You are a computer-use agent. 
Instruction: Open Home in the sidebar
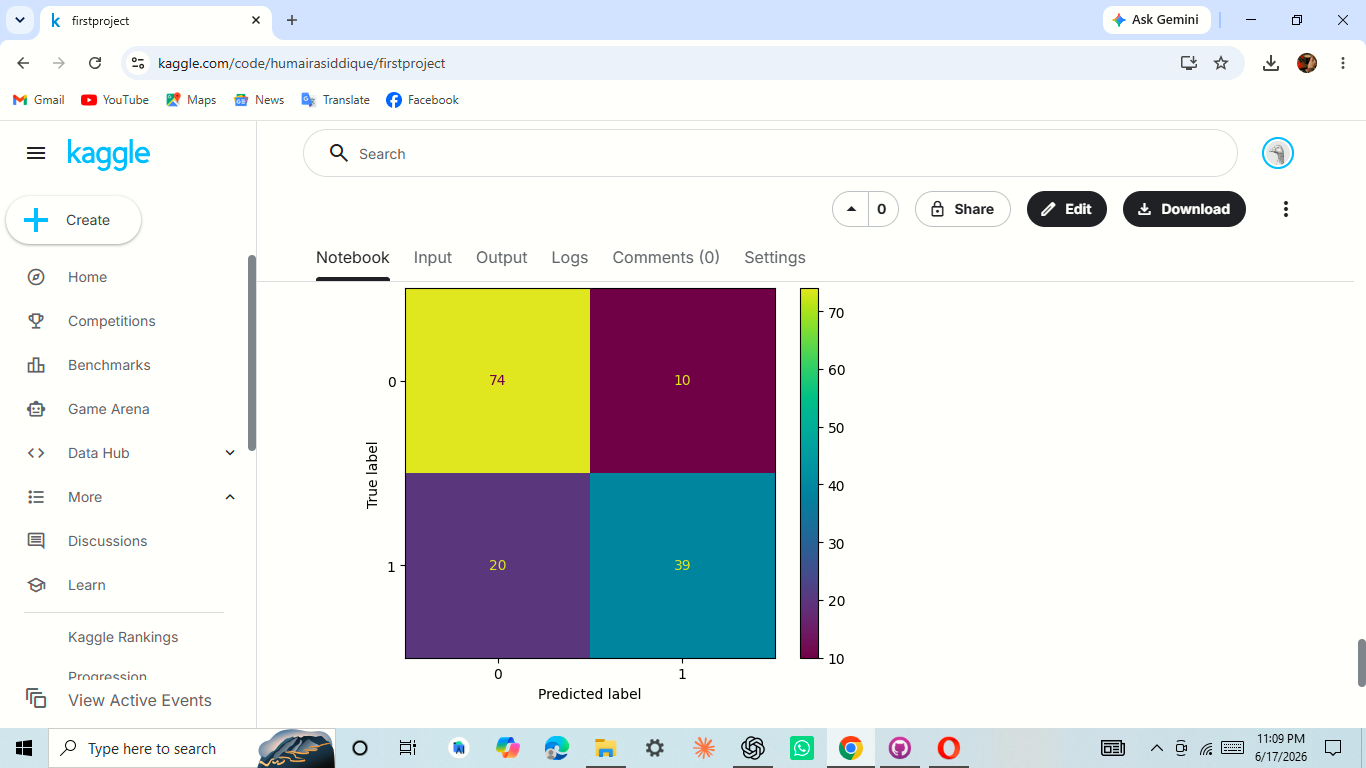coord(87,277)
